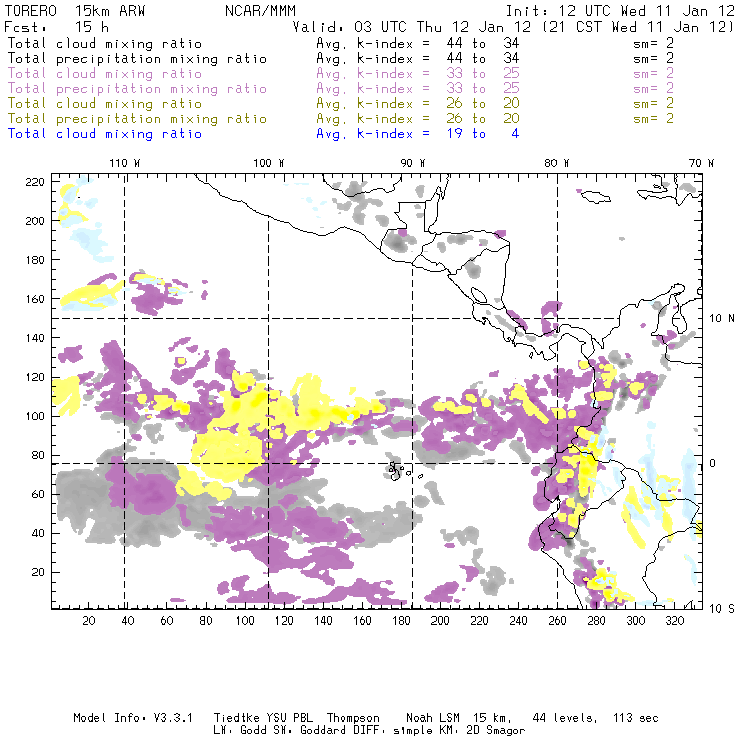Click the black "Total precipitation mixing ratio" legend line
The image size is (740, 740).
tap(137, 59)
